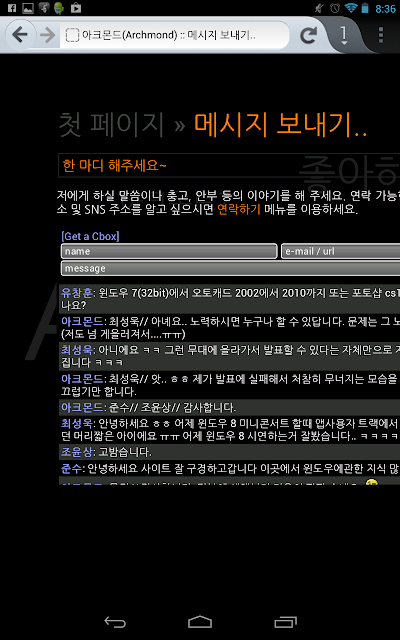Focus the address bar showing Archmond title
The image size is (400, 640).
[x=175, y=36]
